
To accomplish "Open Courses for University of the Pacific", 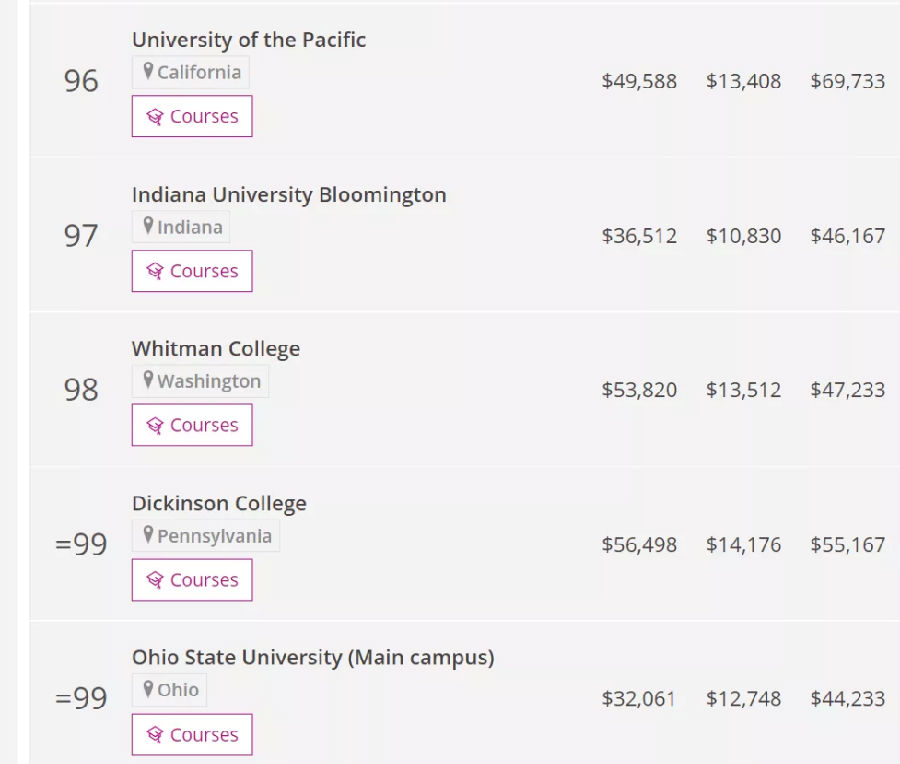I will [x=192, y=117].
